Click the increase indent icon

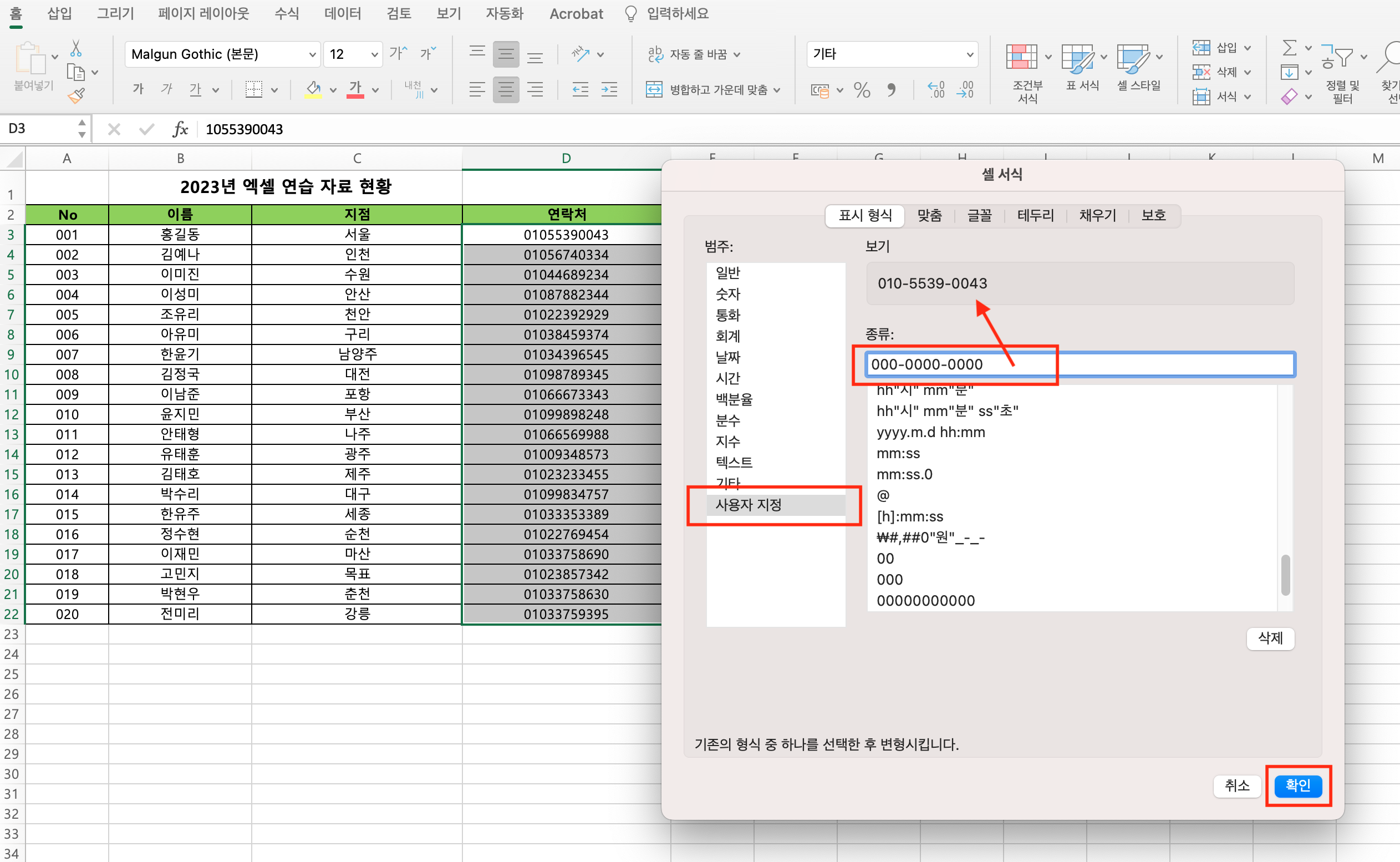click(x=609, y=89)
